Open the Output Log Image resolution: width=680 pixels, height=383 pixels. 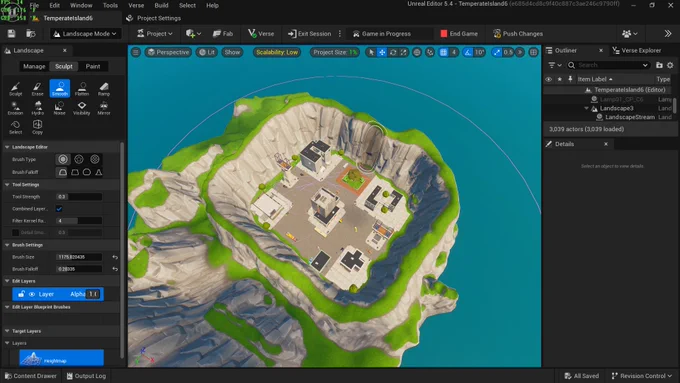[x=86, y=376]
